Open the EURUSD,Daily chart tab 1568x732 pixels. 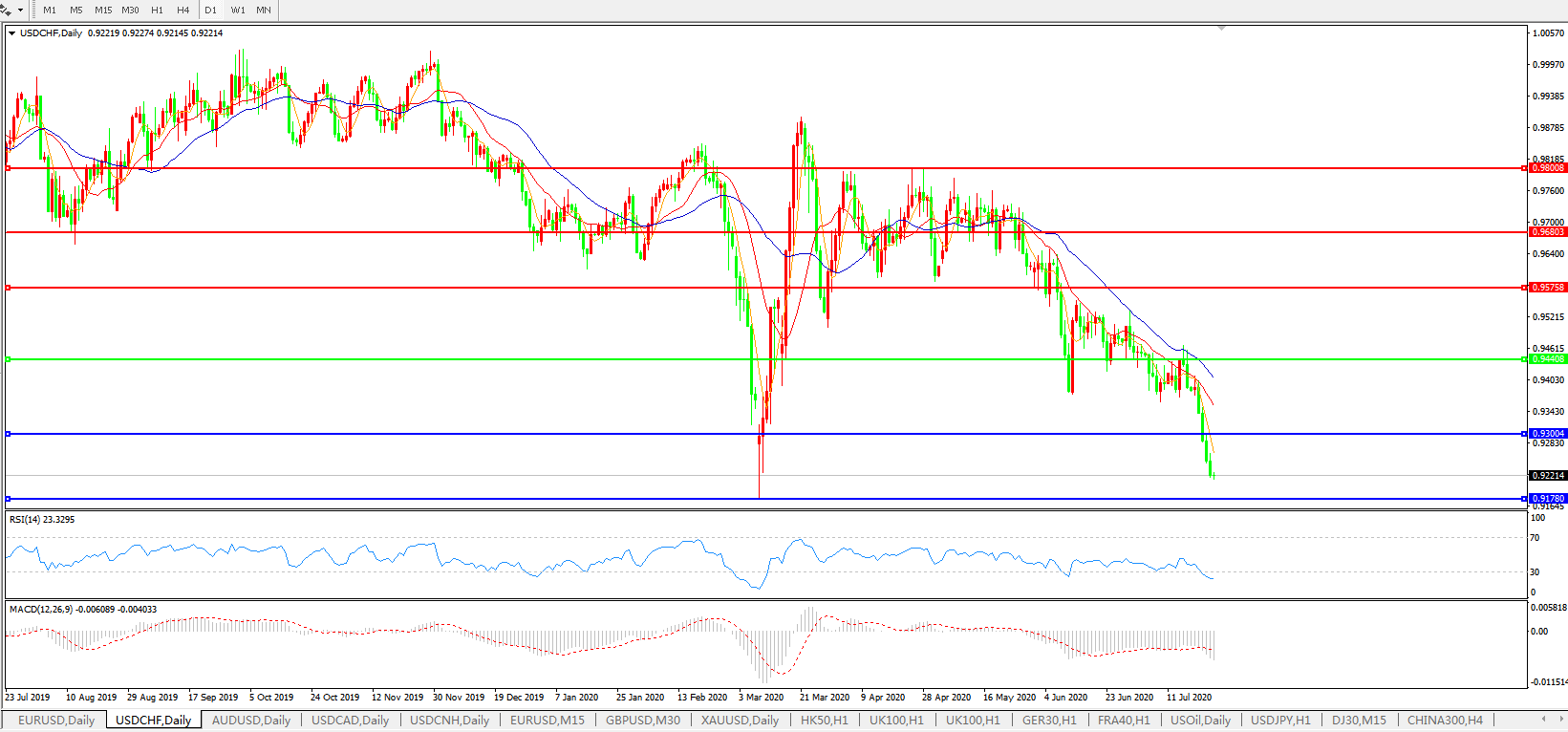[56, 721]
